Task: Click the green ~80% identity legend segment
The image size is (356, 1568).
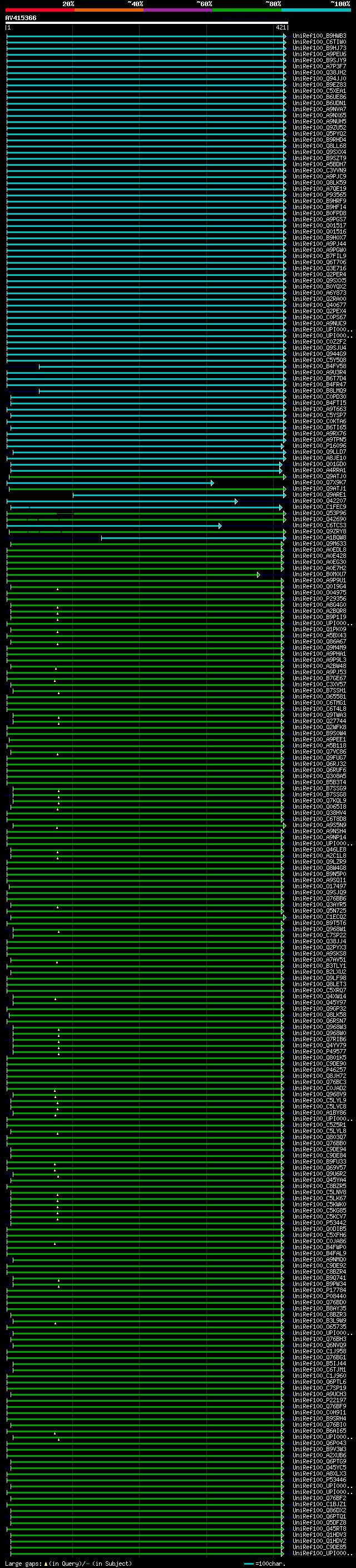Action: 246,10
